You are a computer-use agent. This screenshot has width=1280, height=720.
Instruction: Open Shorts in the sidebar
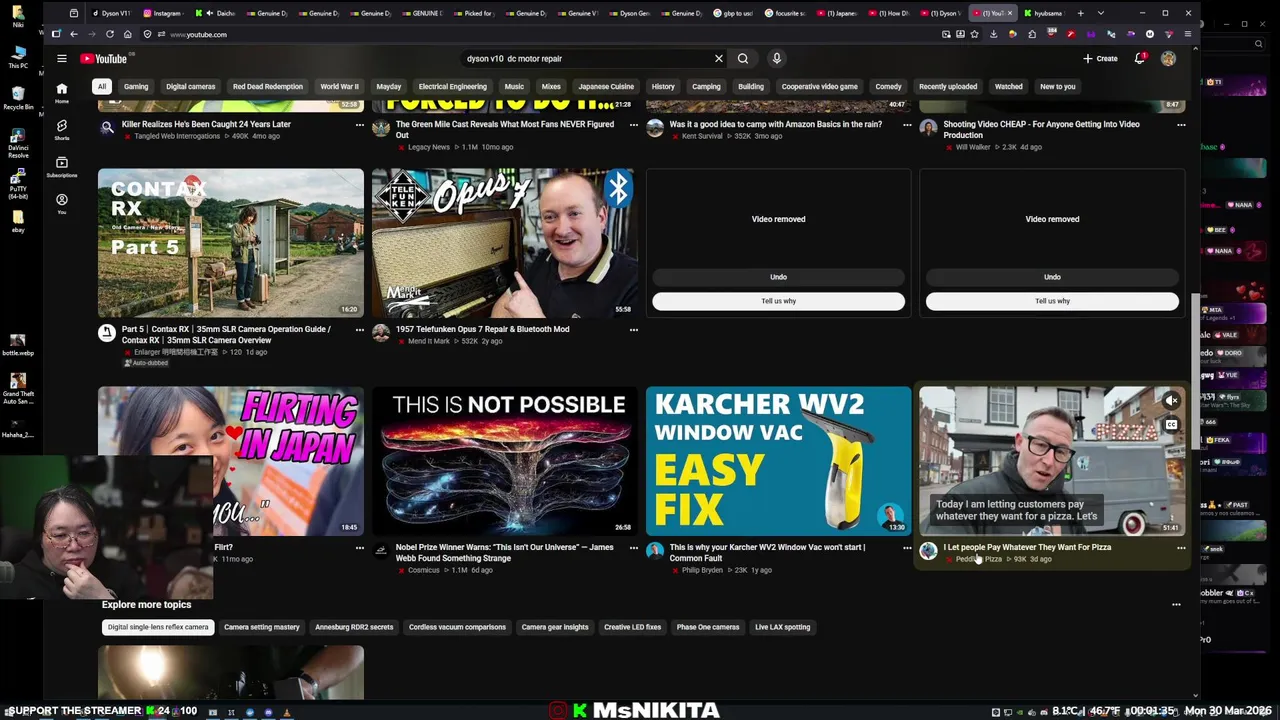click(61, 129)
